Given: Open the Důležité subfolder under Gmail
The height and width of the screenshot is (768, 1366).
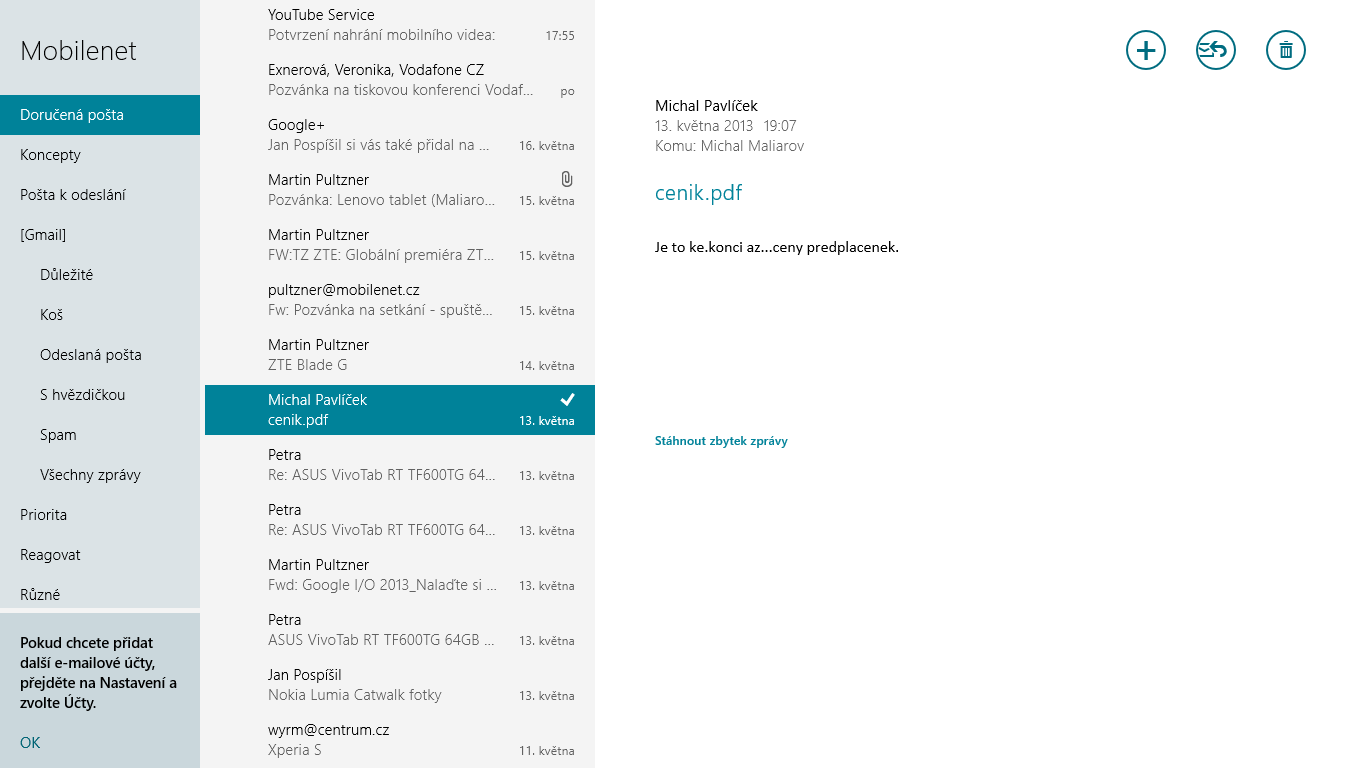Looking at the screenshot, I should pos(67,274).
